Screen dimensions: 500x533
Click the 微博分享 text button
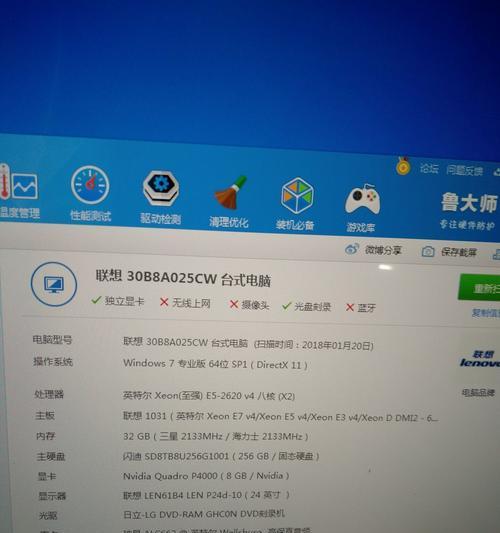(383, 251)
